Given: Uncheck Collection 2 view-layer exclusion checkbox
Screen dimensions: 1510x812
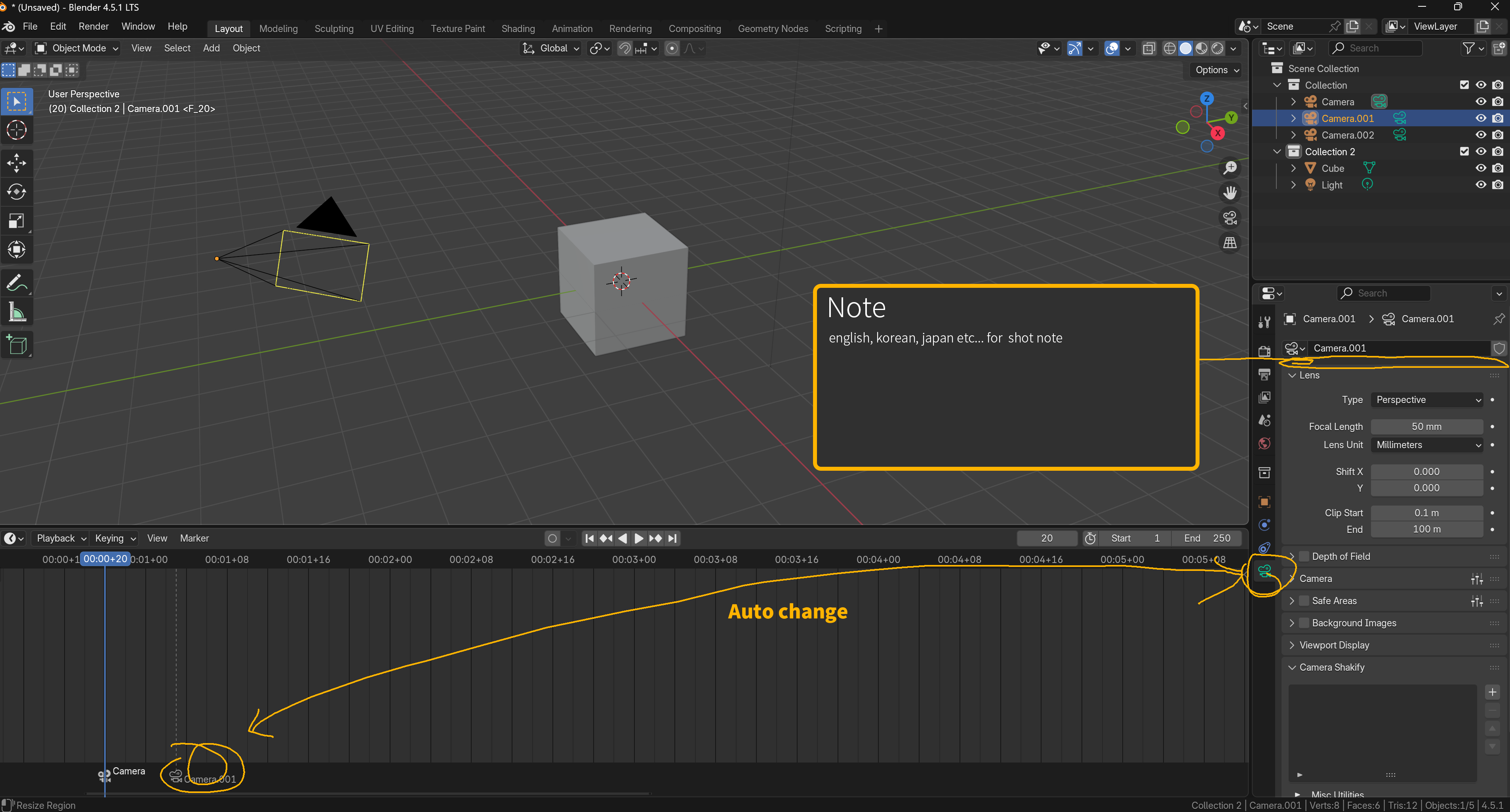Looking at the screenshot, I should coord(1464,152).
